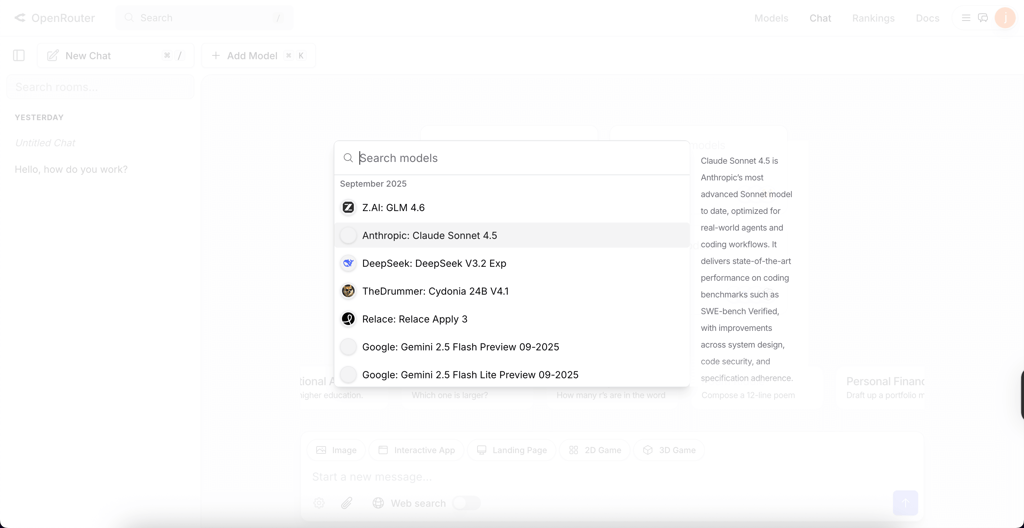Open the Rankings nav link
The width and height of the screenshot is (1024, 528).
point(873,18)
